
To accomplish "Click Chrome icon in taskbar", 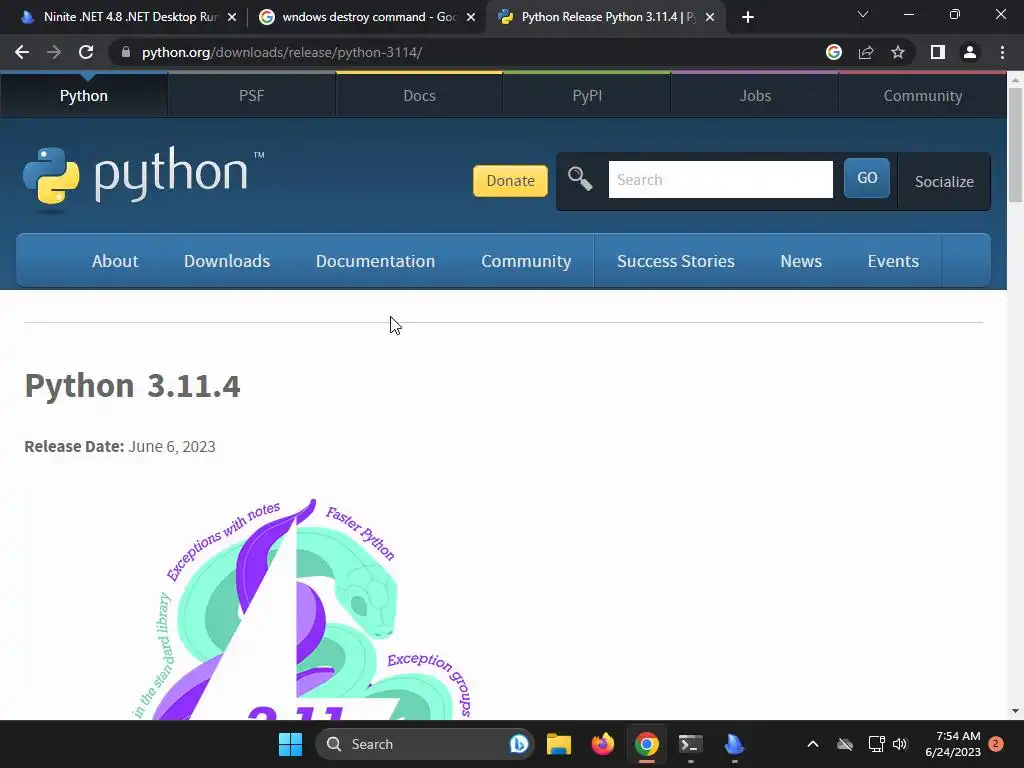I will pyautogui.click(x=647, y=744).
